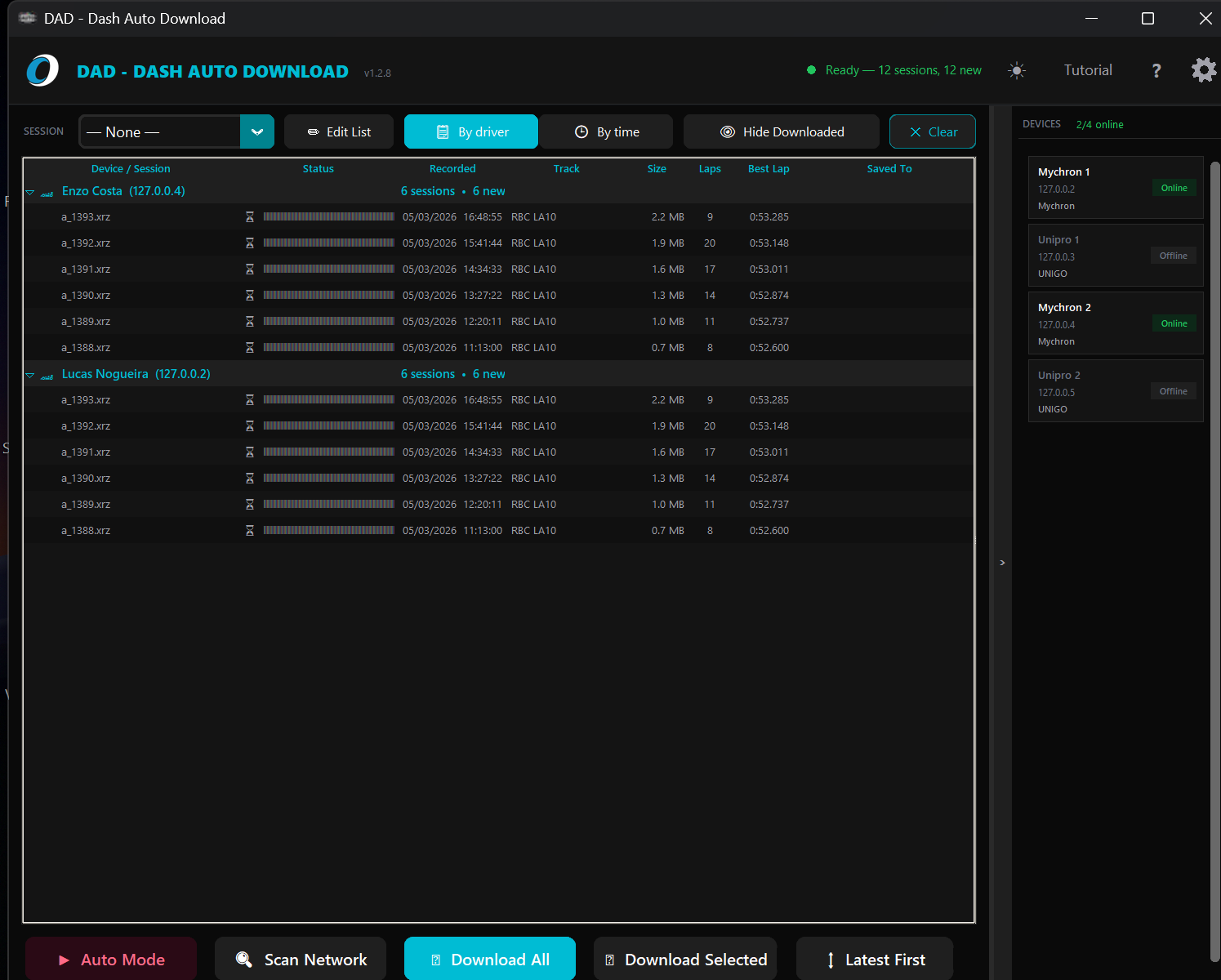Click hourglass icon on Lucas Nogueira a_1392.xrz
This screenshot has width=1221, height=980.
coord(250,426)
